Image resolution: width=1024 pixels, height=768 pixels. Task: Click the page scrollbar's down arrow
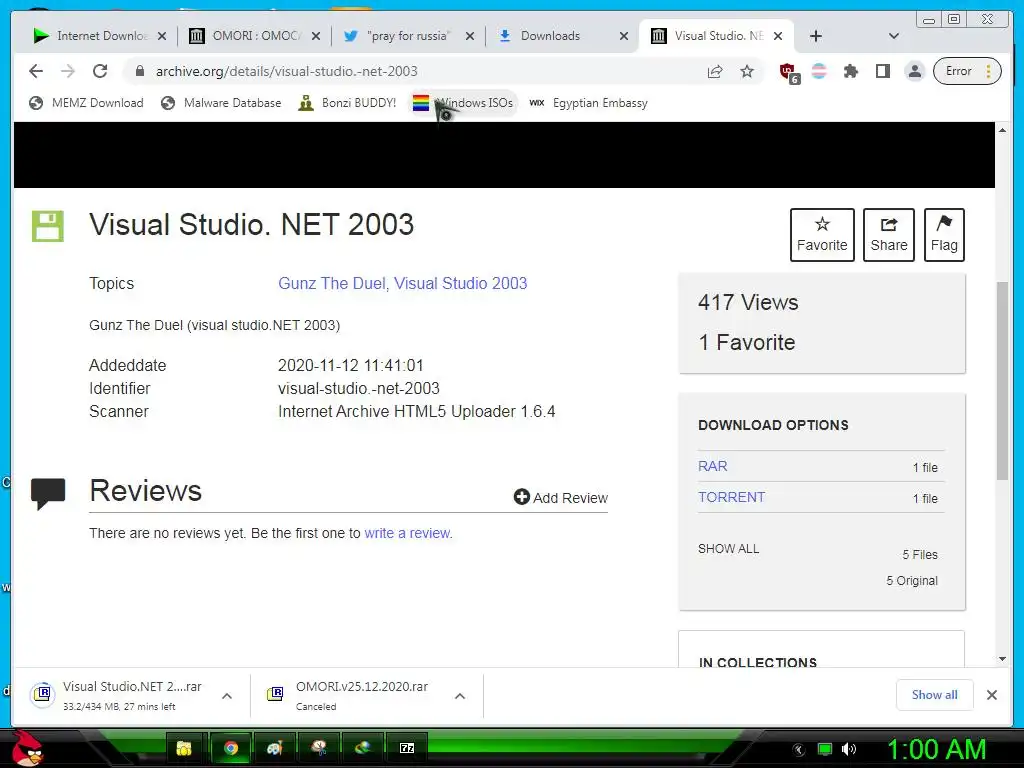coord(1002,659)
